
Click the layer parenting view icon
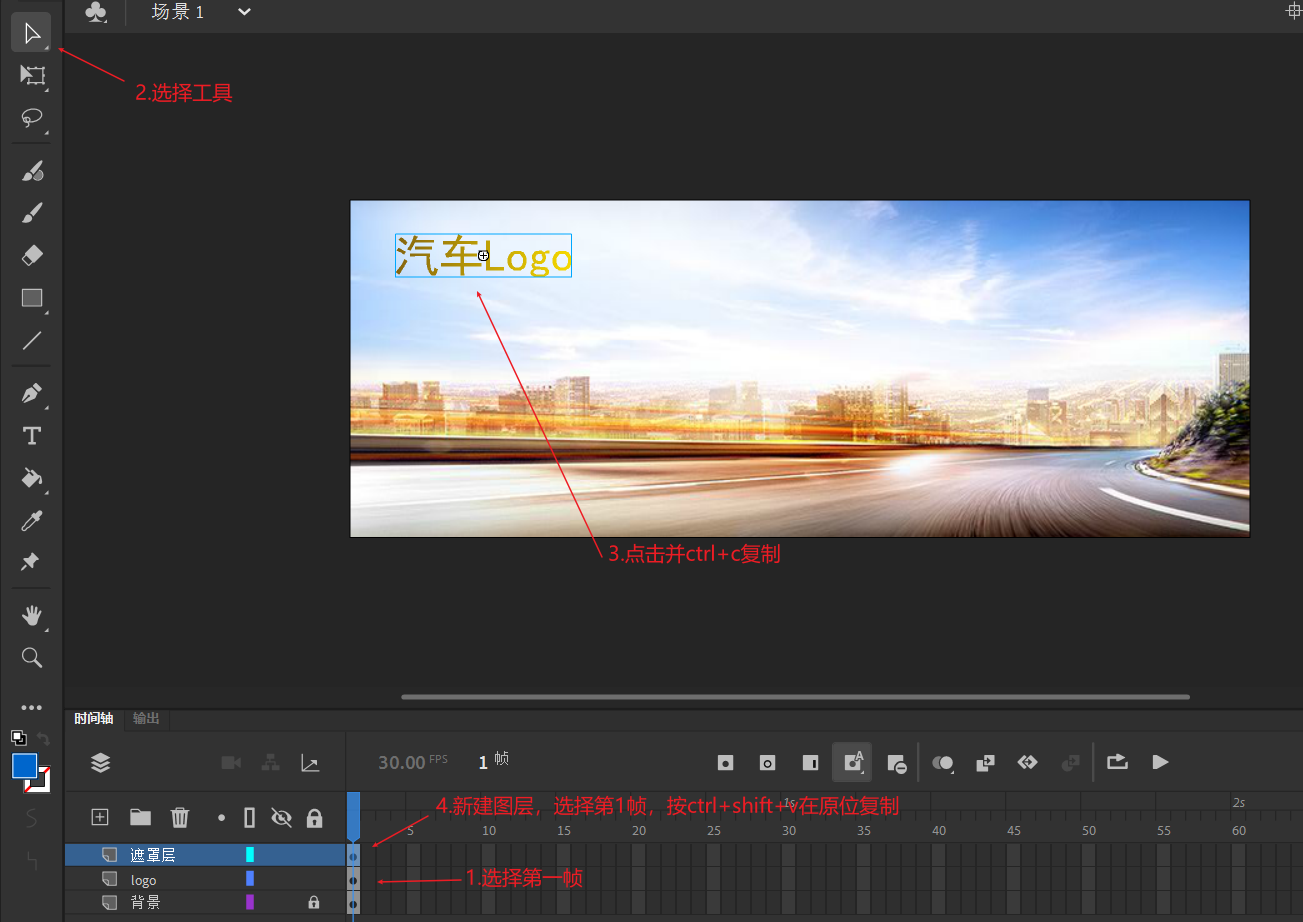(270, 763)
